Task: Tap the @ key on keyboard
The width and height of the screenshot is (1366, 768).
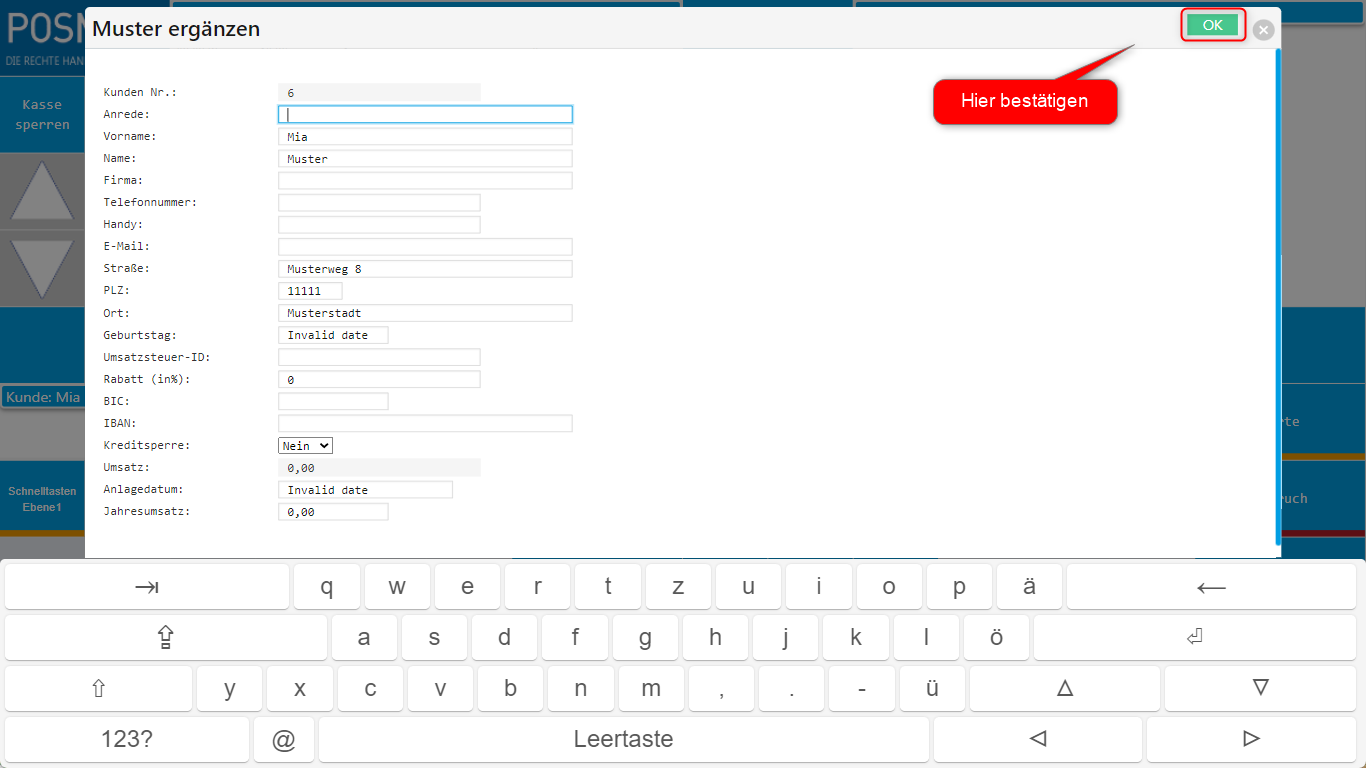Action: tap(284, 740)
